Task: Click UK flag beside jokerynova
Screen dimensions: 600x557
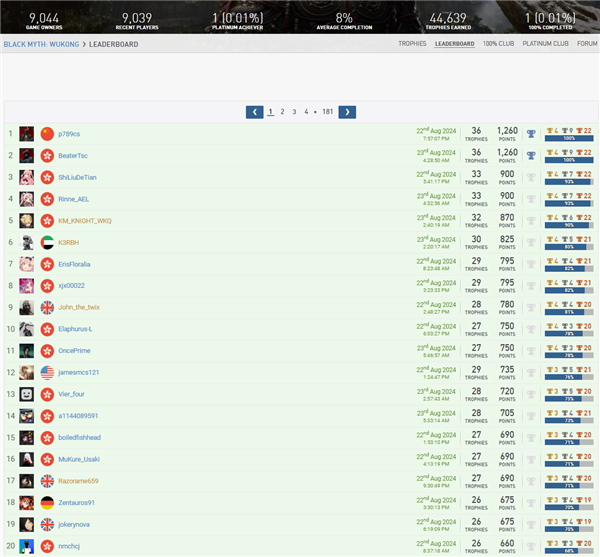Action: click(47, 524)
